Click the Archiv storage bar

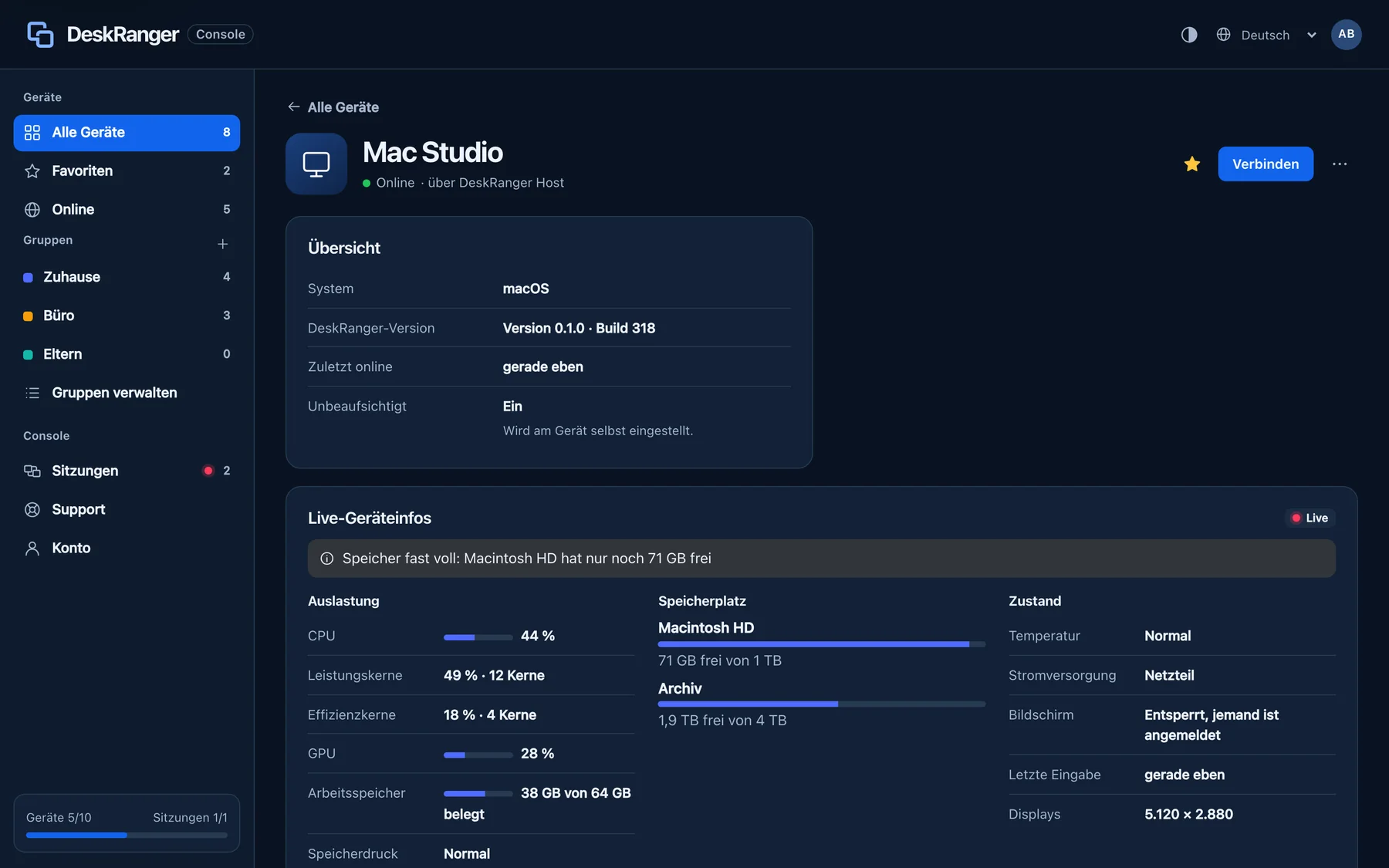(822, 704)
